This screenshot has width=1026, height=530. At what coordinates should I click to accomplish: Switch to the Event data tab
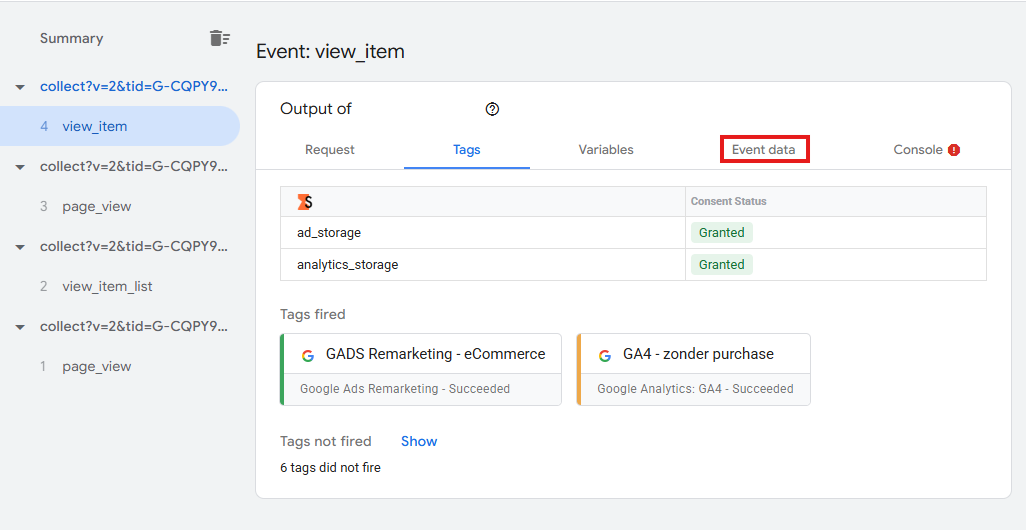coord(764,150)
